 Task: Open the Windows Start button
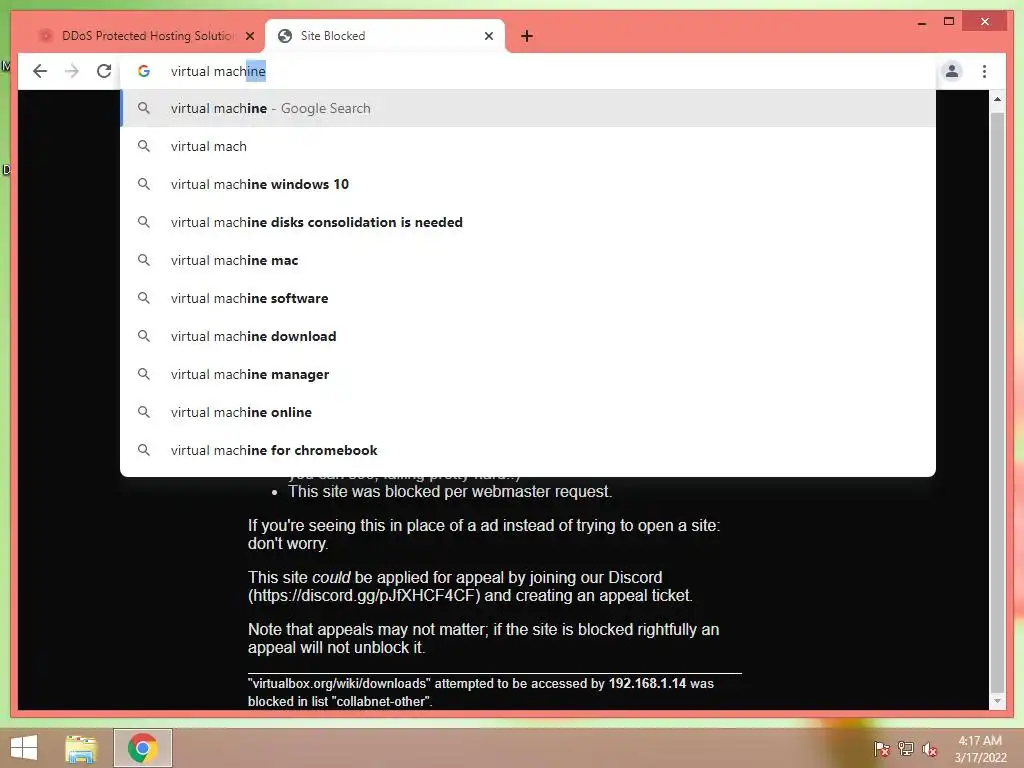click(24, 748)
